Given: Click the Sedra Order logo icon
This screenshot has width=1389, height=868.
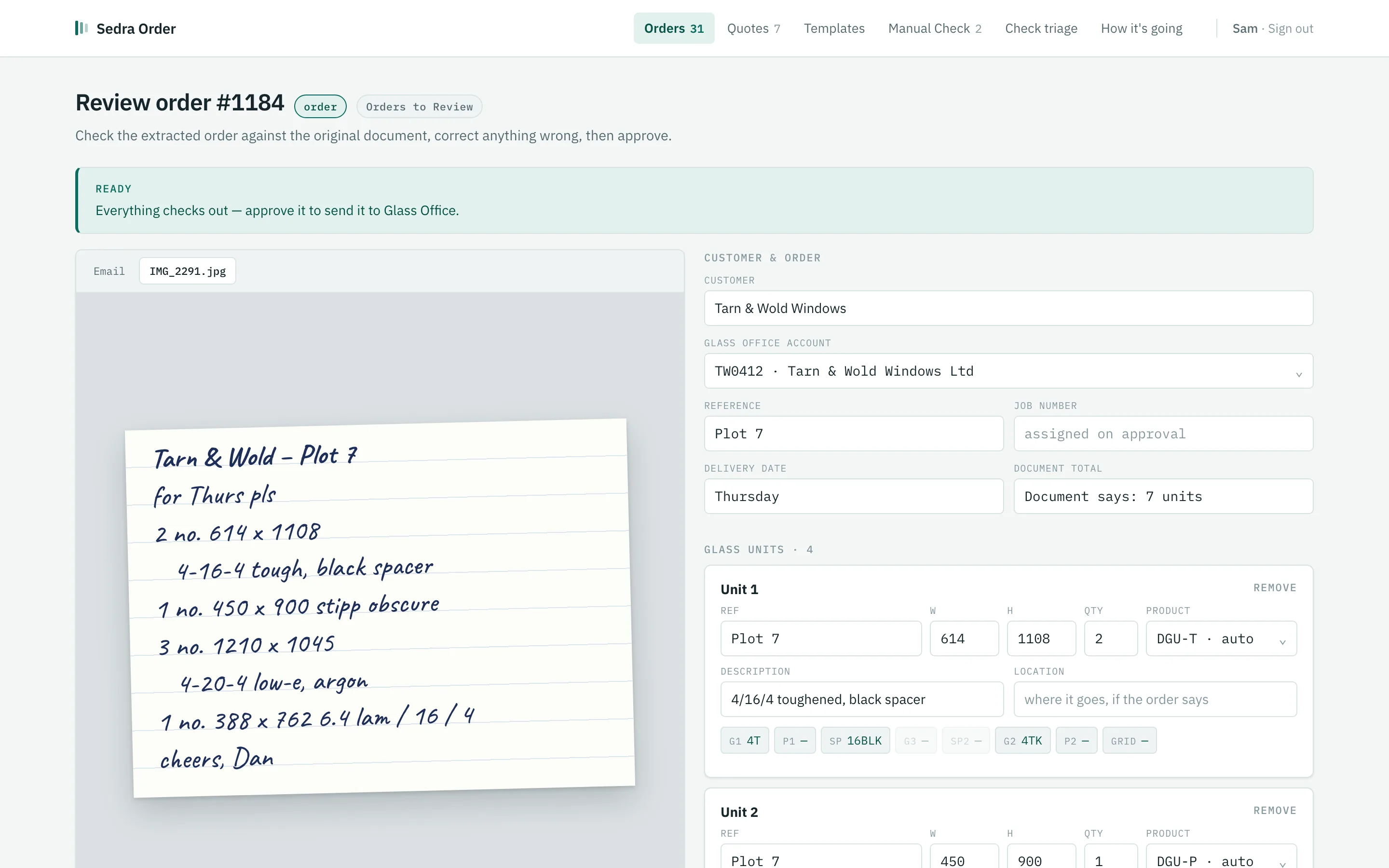Looking at the screenshot, I should (x=82, y=28).
